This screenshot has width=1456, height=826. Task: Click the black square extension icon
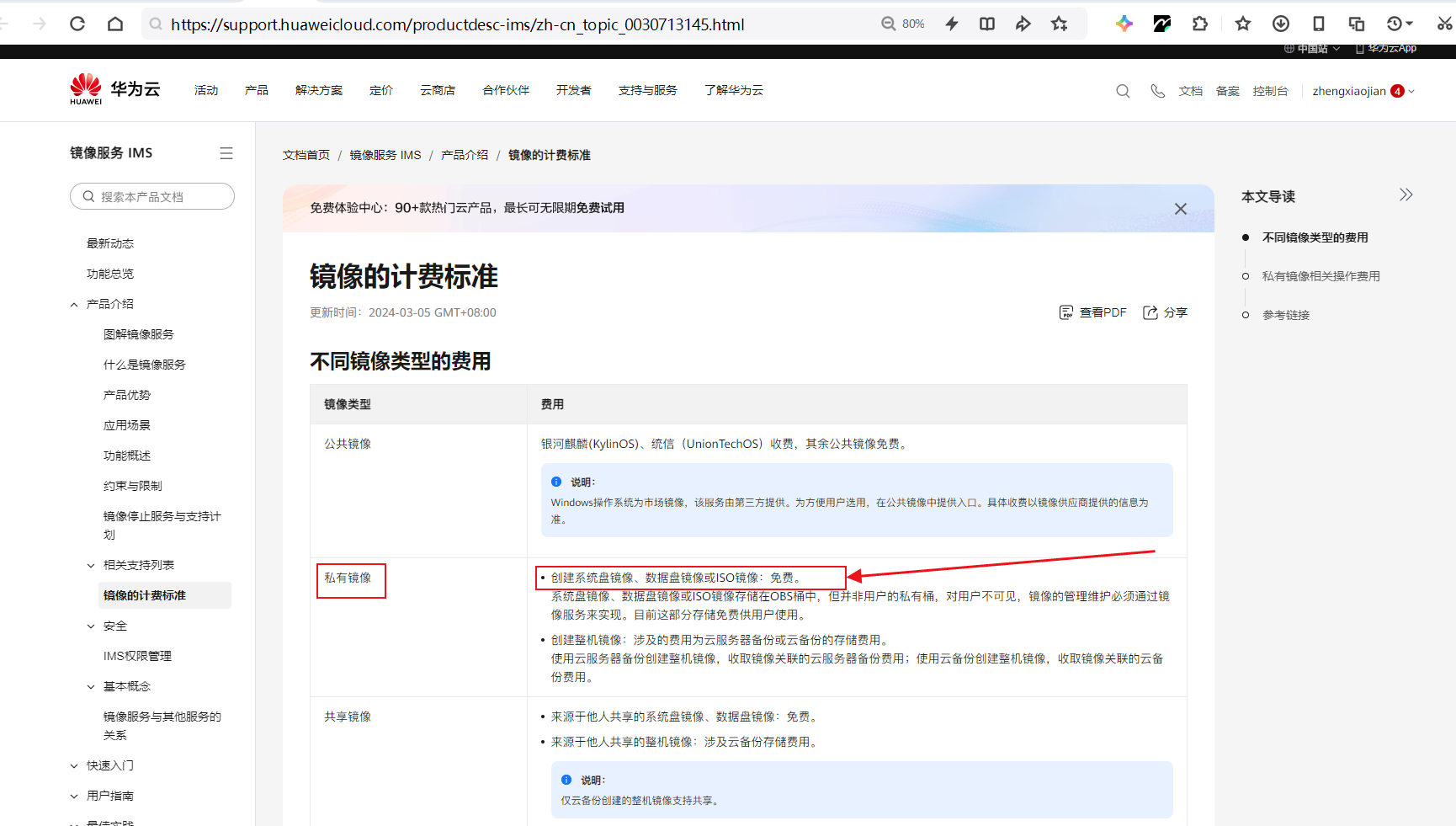click(1162, 24)
